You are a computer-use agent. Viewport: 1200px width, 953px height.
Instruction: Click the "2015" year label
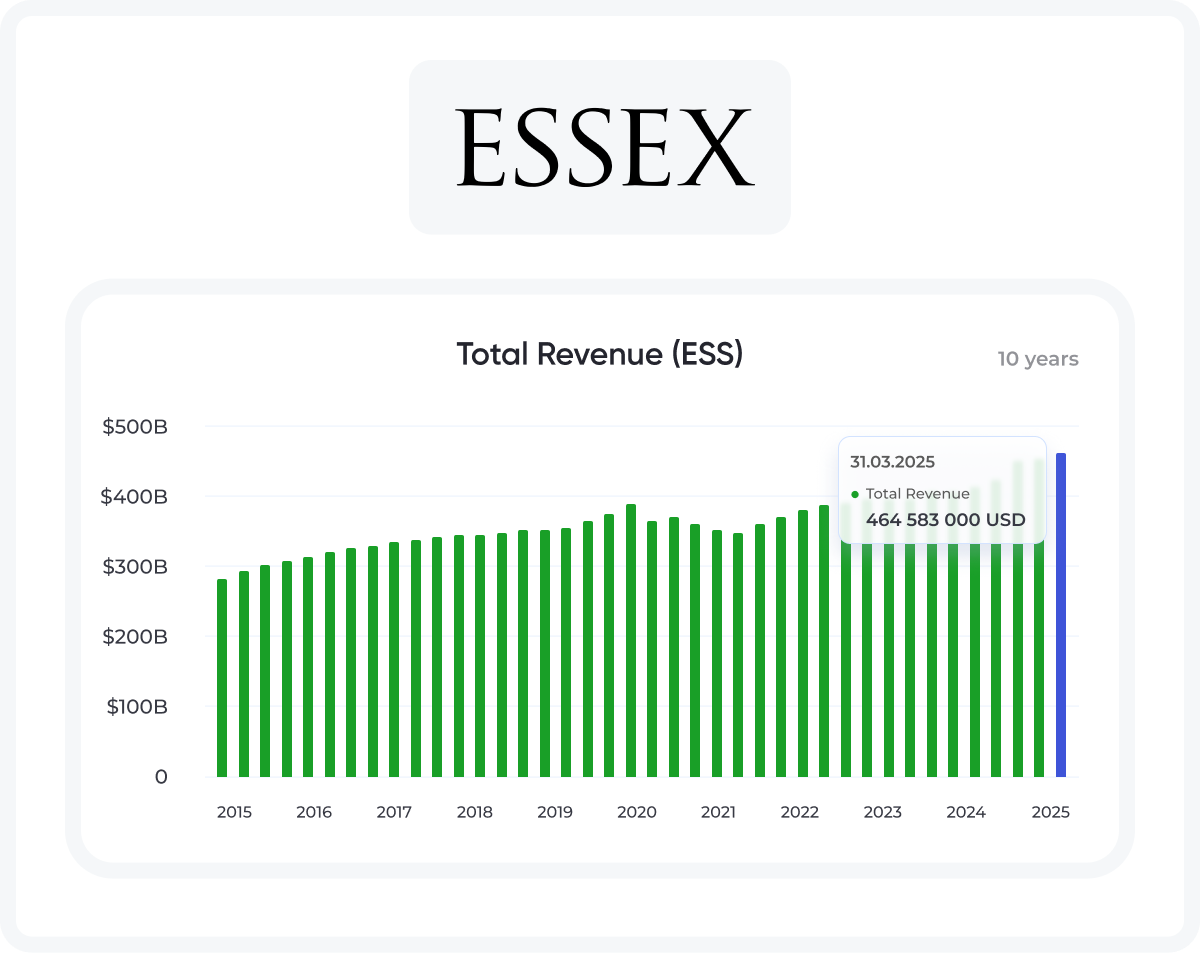(234, 812)
